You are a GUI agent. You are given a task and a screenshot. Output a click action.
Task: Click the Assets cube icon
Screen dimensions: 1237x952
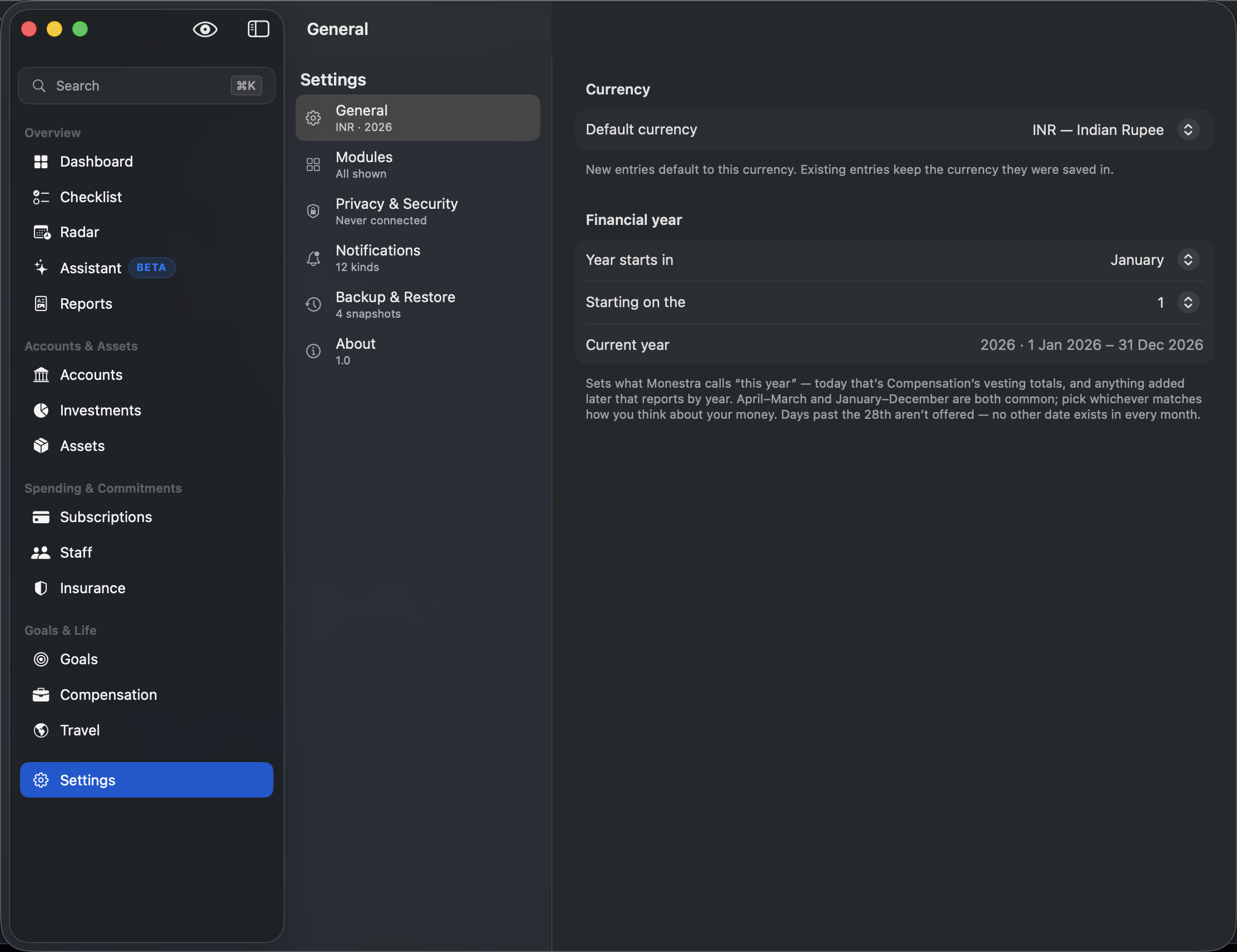[41, 446]
